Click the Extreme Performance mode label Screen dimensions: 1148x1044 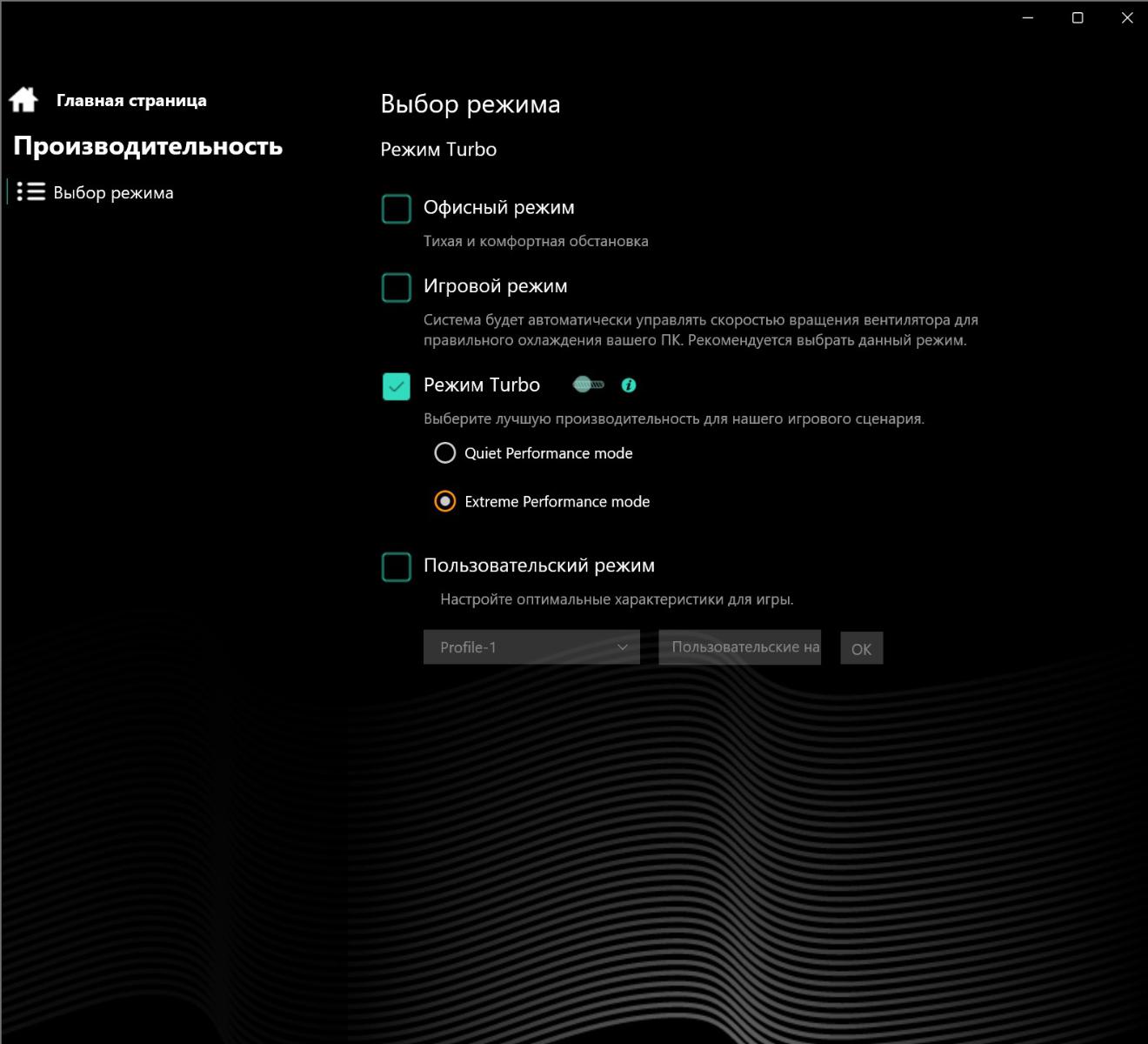click(557, 501)
